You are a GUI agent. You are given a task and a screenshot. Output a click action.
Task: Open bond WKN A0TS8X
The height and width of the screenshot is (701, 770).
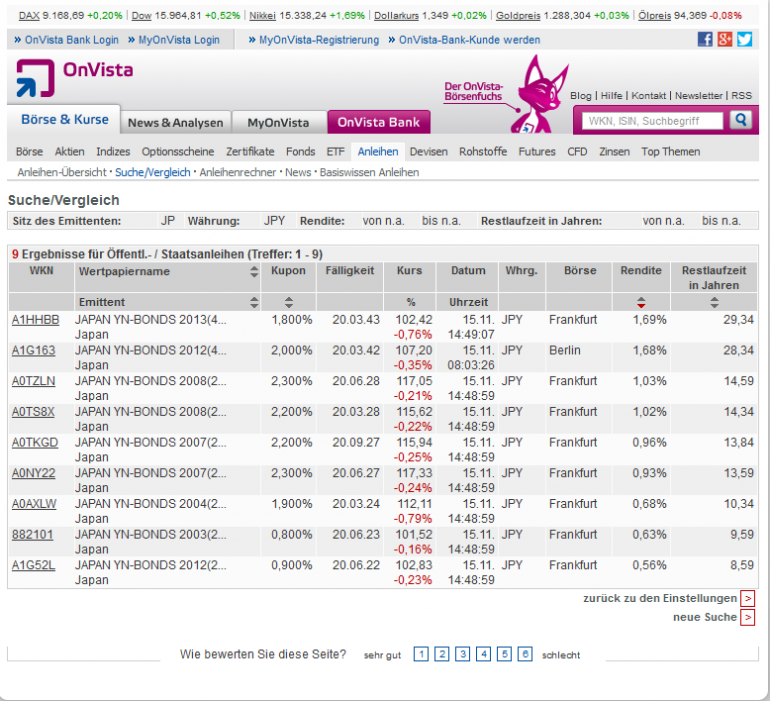pos(33,412)
